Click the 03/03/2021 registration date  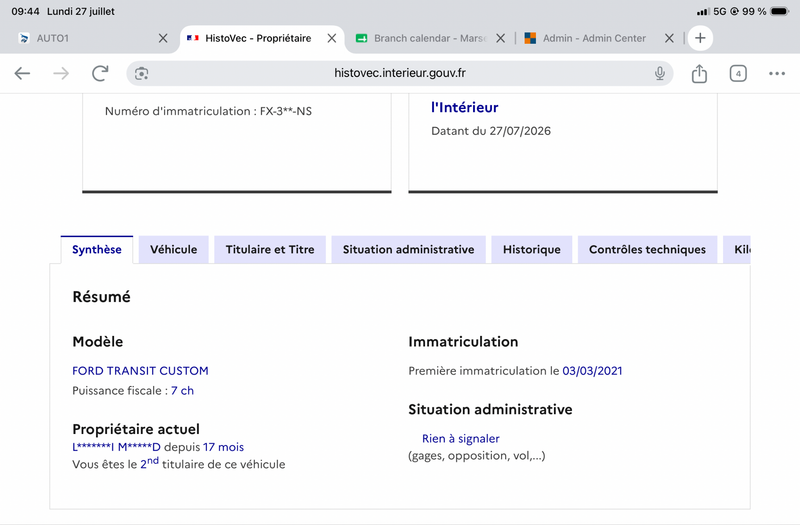(x=592, y=371)
